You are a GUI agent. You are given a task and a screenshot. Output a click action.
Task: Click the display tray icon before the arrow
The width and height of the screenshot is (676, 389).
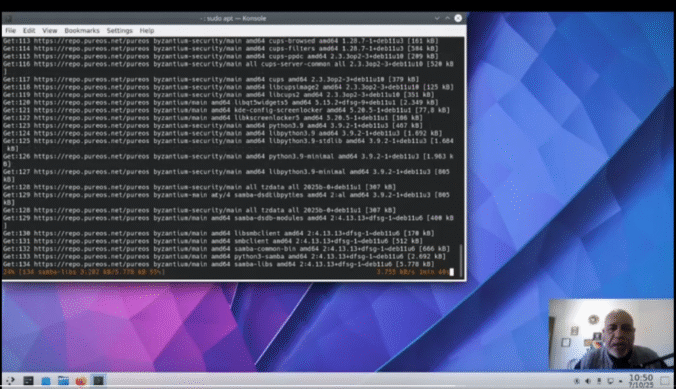[610, 381]
